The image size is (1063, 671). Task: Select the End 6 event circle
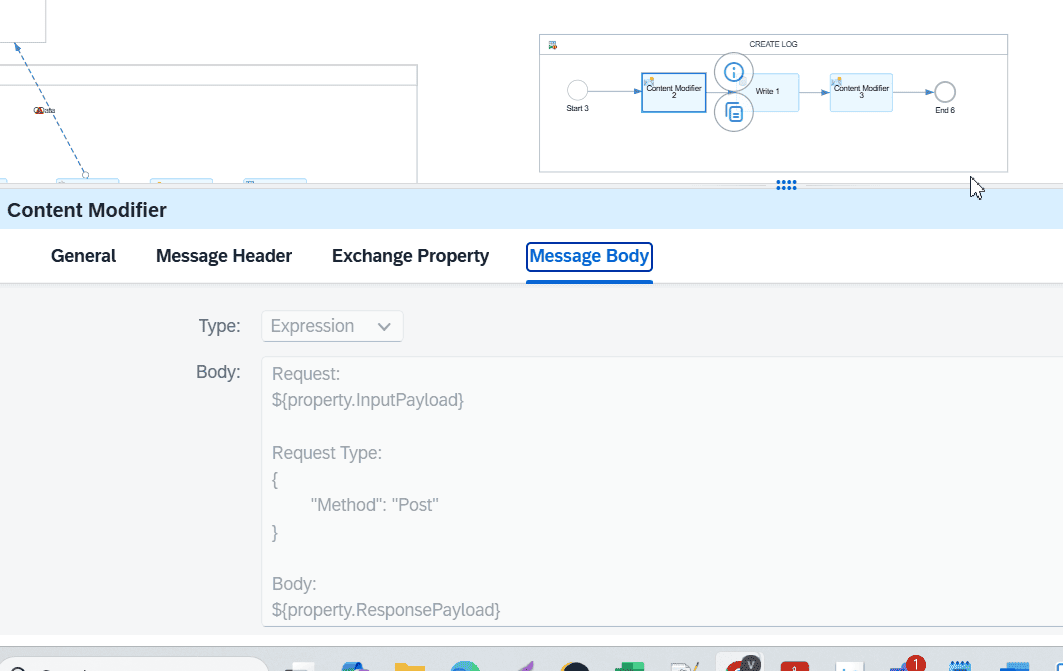pyautogui.click(x=945, y=92)
